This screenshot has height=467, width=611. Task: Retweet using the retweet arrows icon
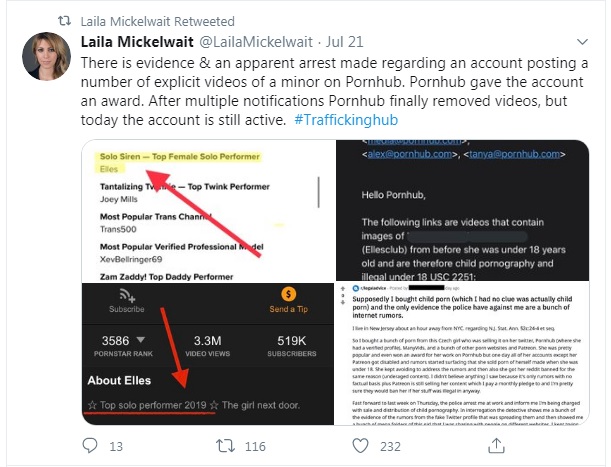pyautogui.click(x=226, y=446)
